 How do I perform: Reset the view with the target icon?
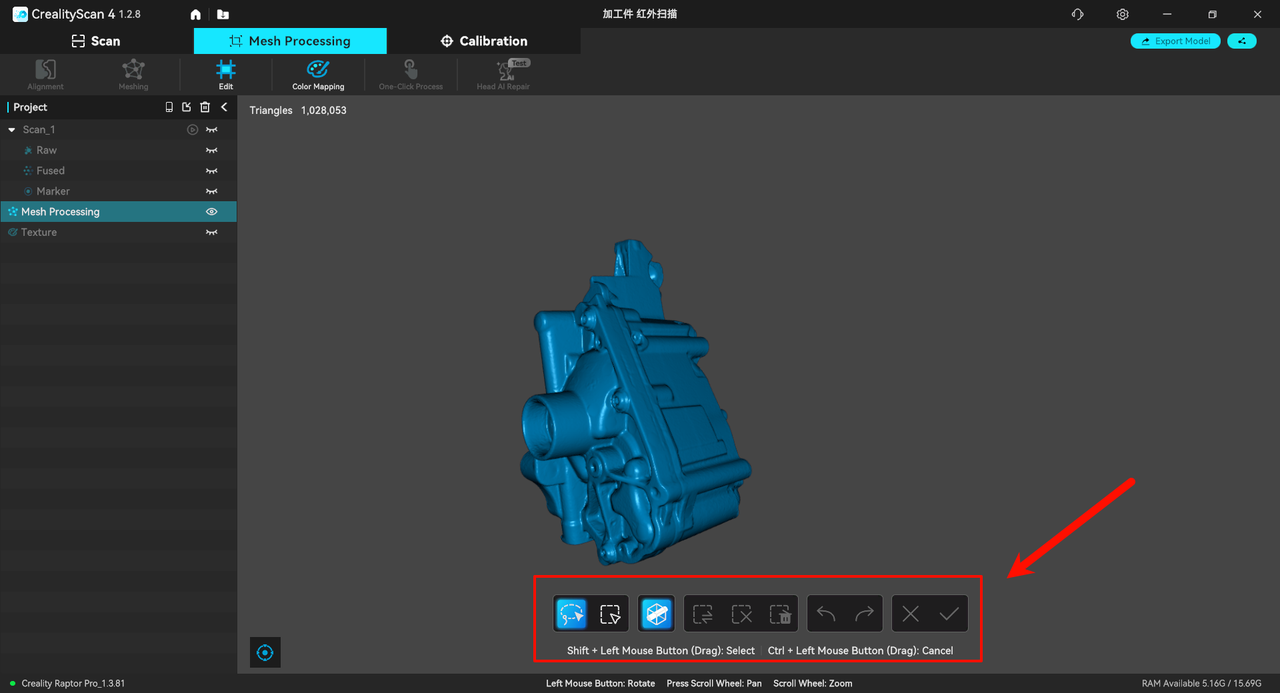tap(265, 653)
